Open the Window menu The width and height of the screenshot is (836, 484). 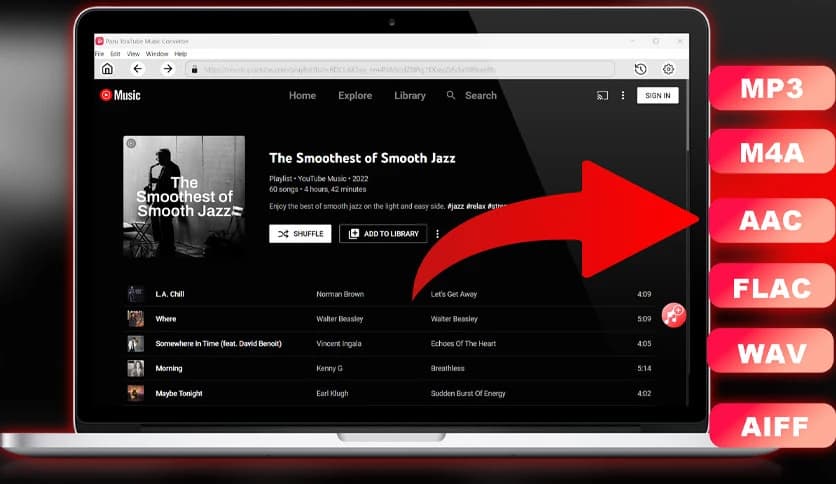pyautogui.click(x=157, y=54)
